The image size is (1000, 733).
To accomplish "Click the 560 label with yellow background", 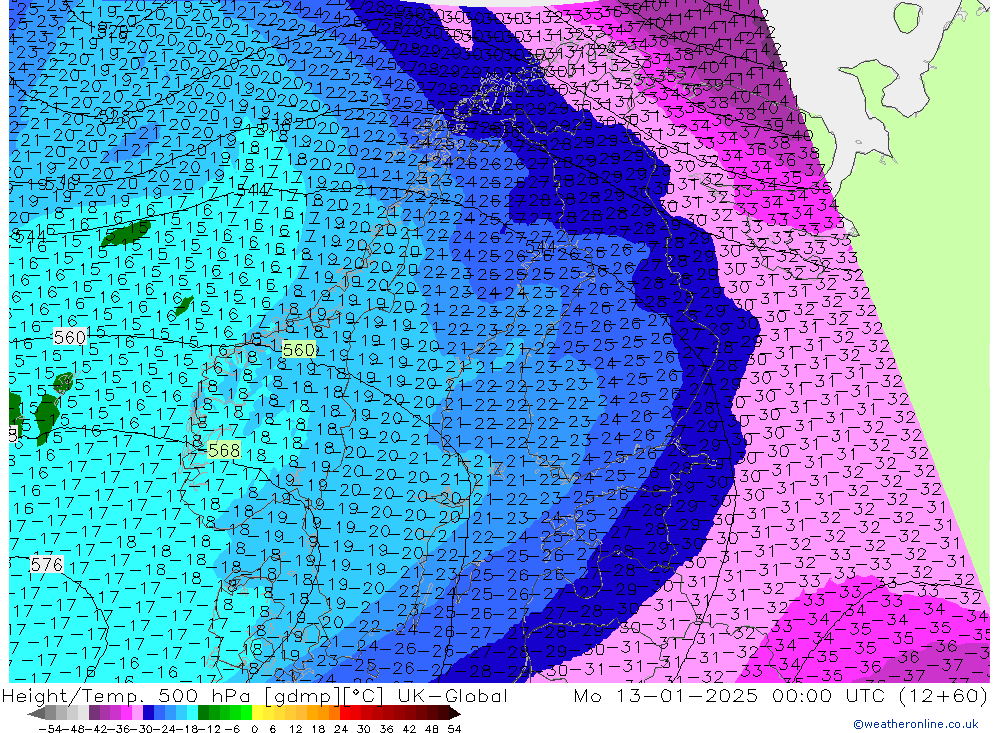I will click(298, 350).
